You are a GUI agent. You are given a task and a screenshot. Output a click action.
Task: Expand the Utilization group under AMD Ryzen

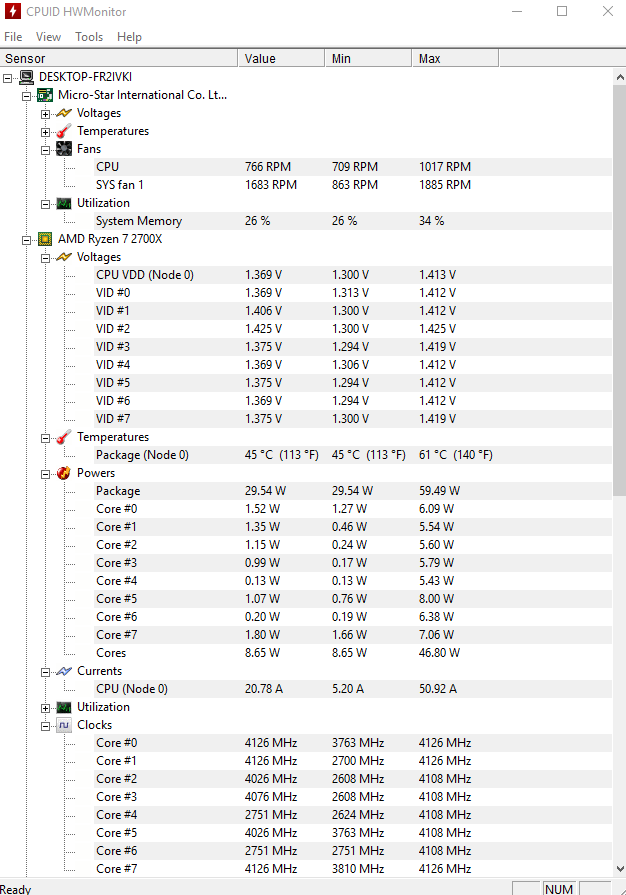coord(46,707)
